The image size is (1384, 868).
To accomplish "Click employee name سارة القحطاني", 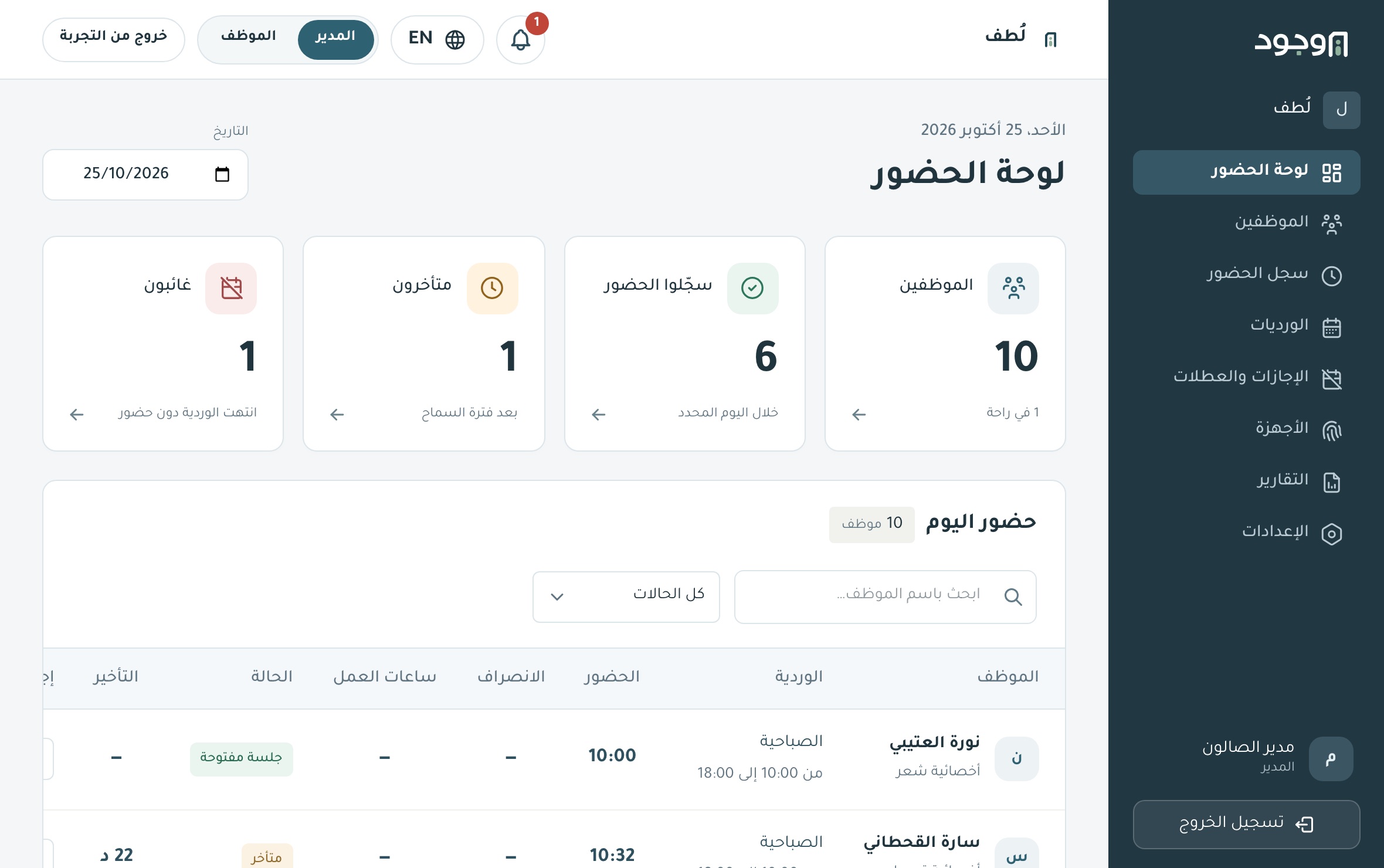I will click(x=922, y=843).
